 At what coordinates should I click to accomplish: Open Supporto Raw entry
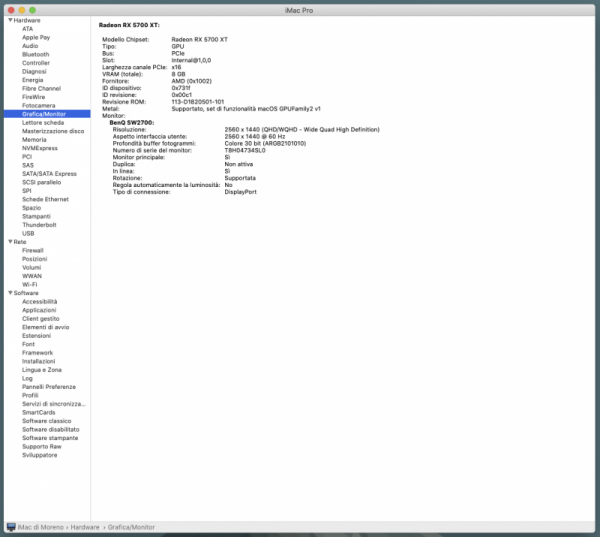(x=42, y=447)
